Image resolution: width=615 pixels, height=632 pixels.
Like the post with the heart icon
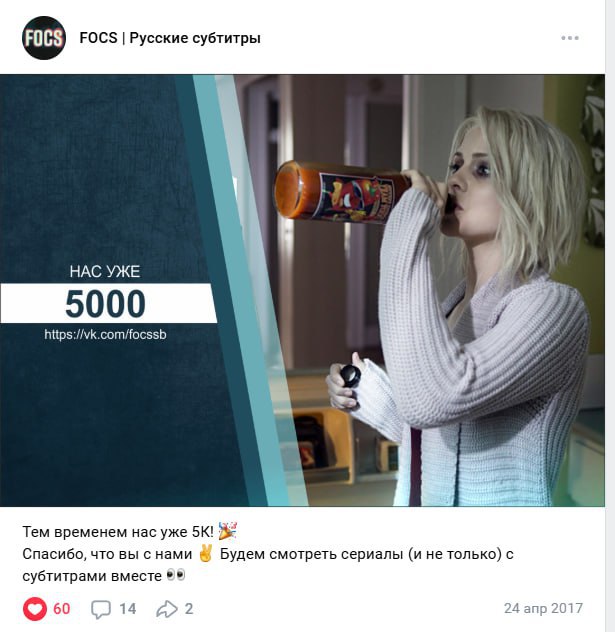[35, 608]
